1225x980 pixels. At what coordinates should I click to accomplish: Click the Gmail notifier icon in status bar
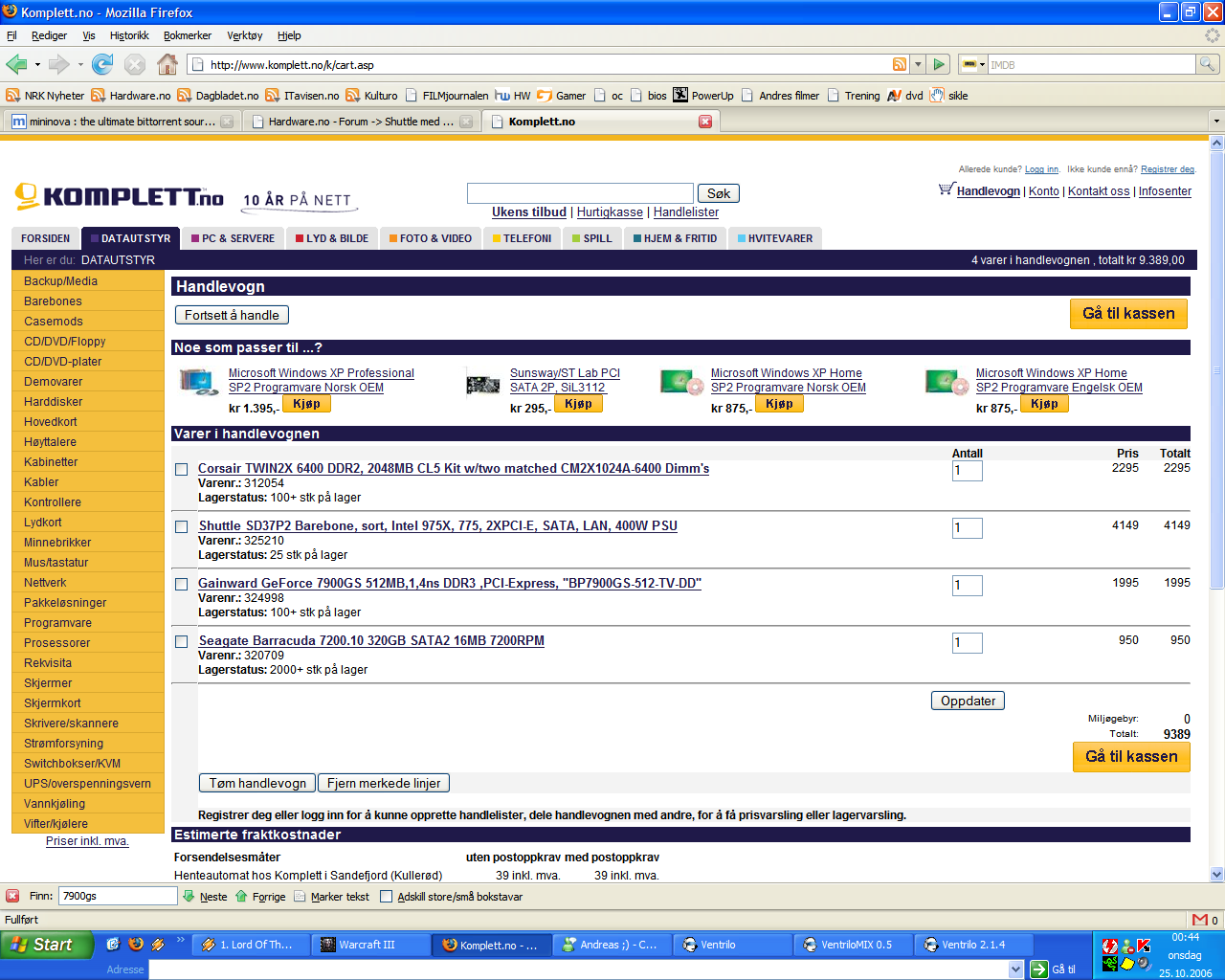pyautogui.click(x=1200, y=920)
